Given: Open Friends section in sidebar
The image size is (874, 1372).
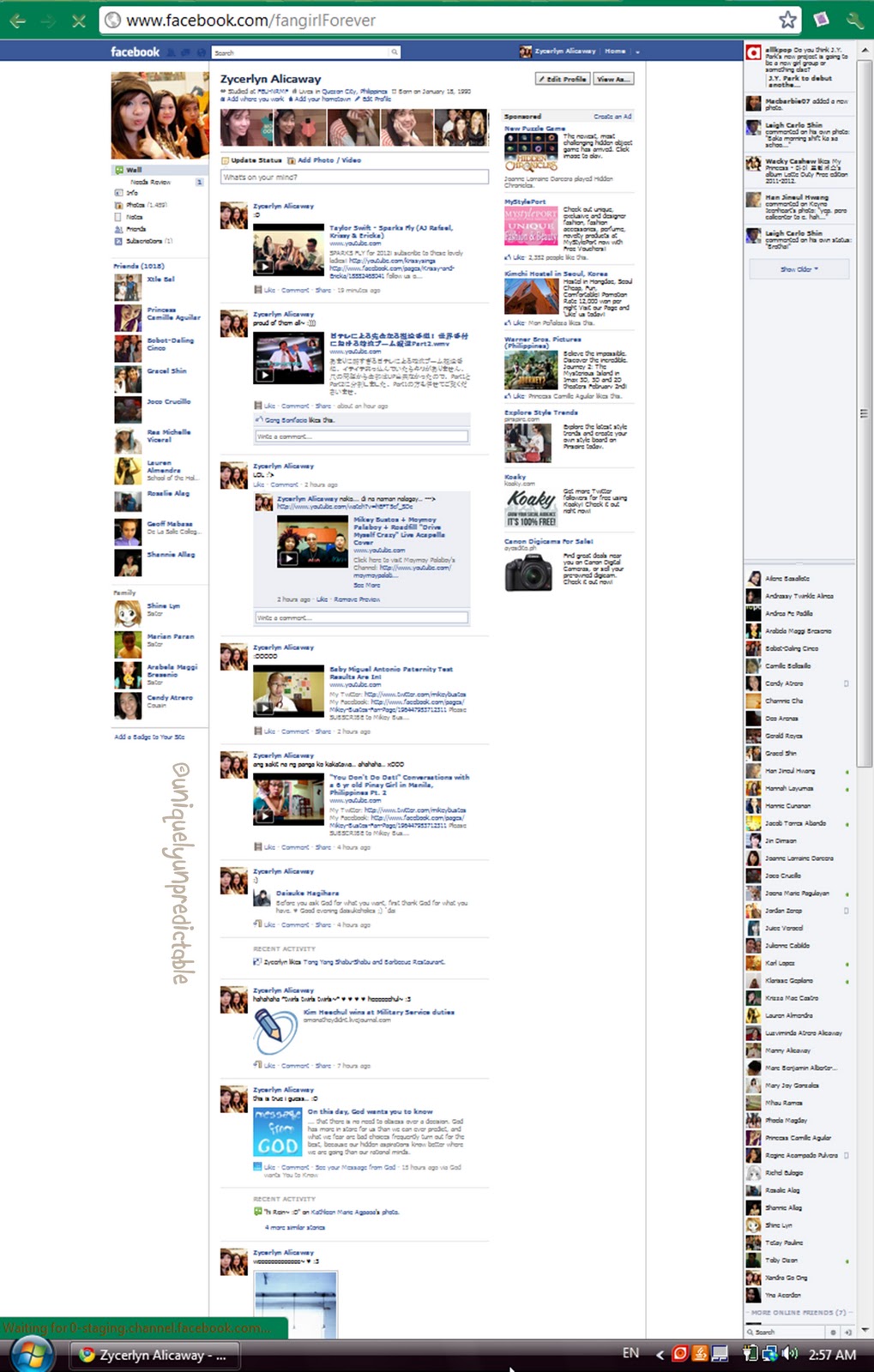Looking at the screenshot, I should (x=130, y=229).
